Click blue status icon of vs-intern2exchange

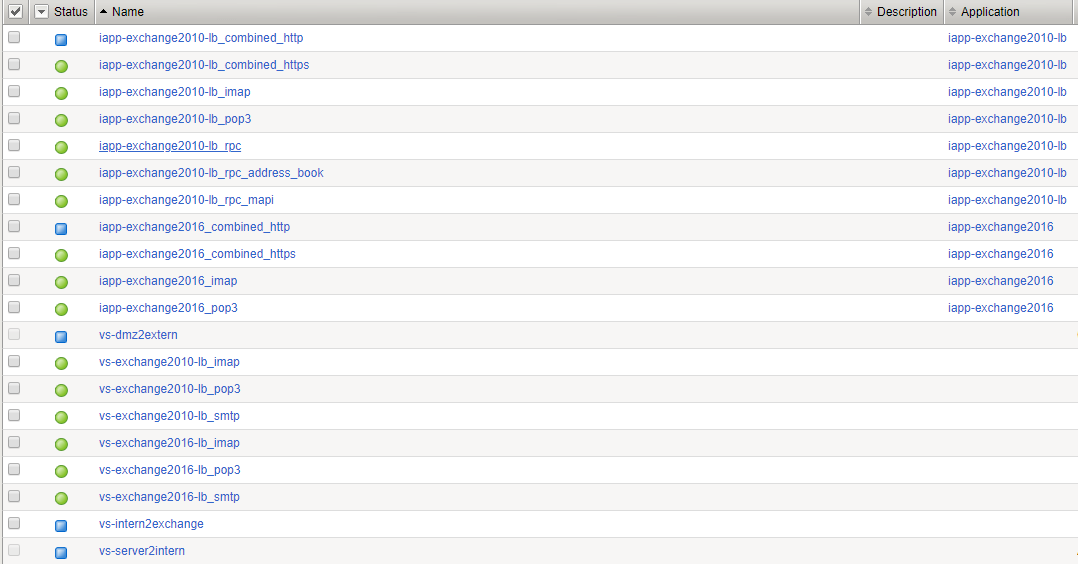[x=61, y=525]
